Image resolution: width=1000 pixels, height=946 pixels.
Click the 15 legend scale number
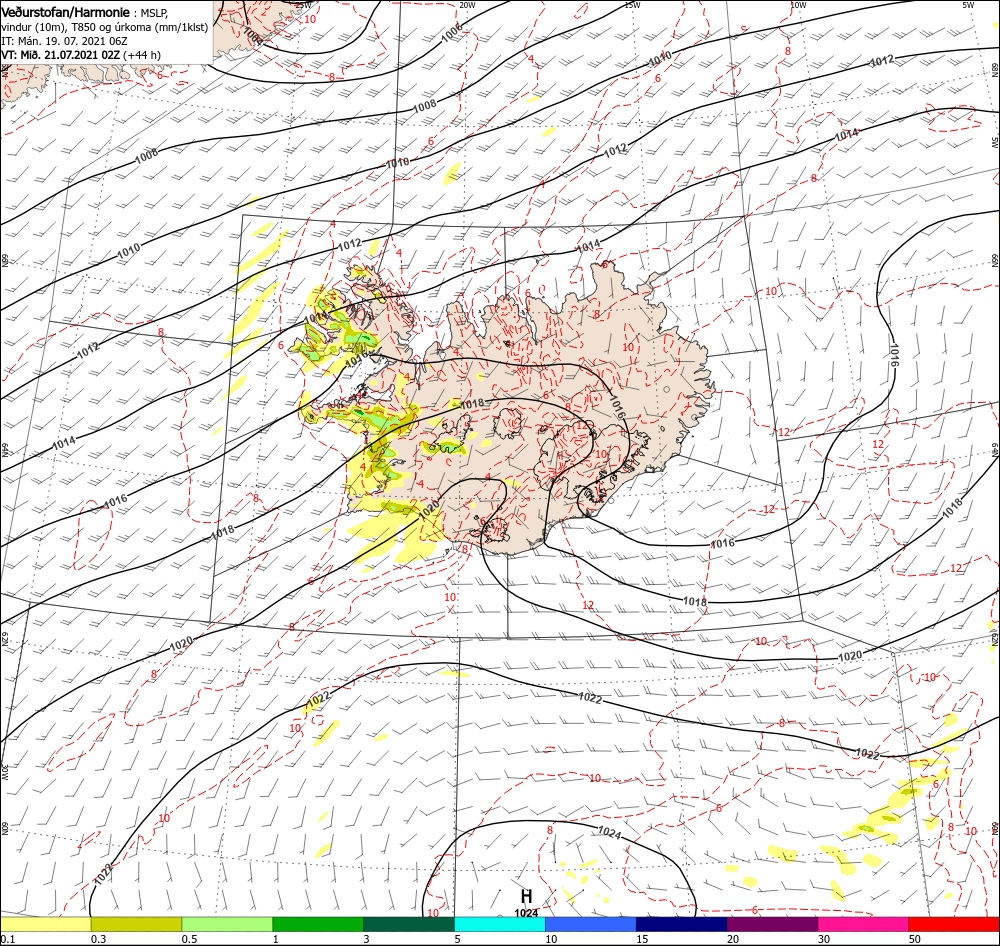[x=642, y=939]
